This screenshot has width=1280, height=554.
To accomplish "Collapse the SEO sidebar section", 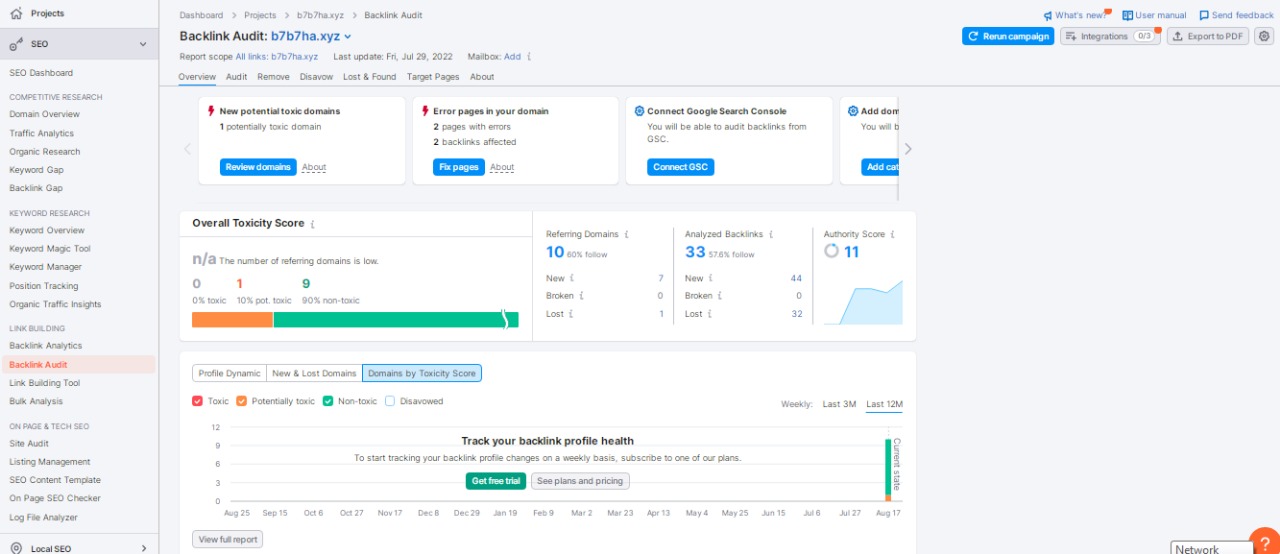I will tap(143, 44).
